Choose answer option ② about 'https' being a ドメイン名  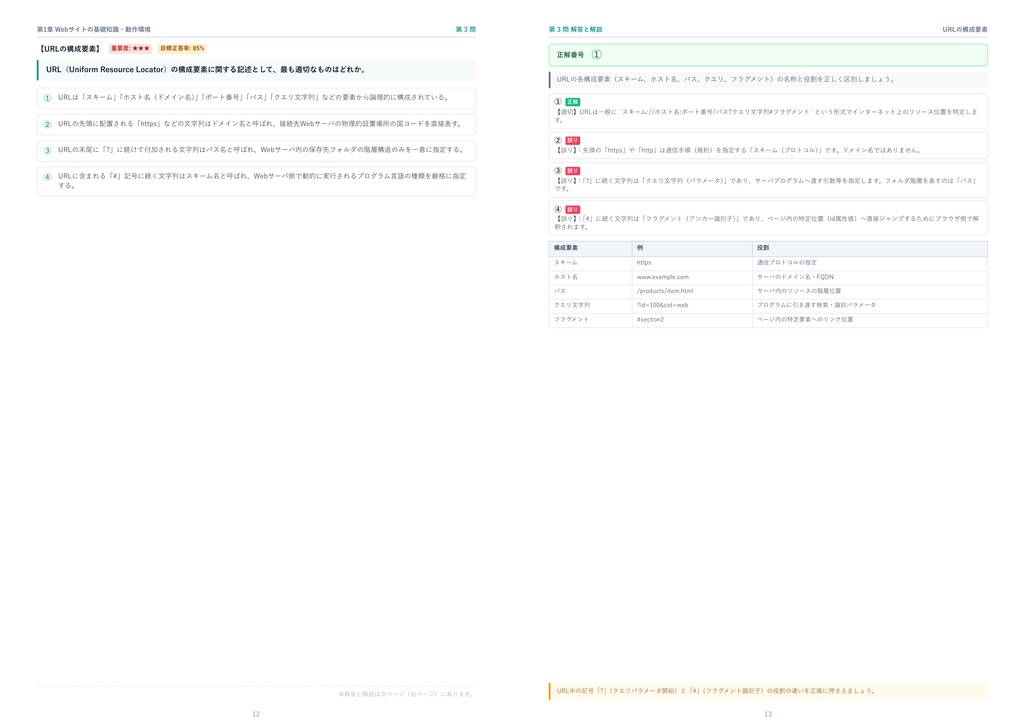pos(256,124)
